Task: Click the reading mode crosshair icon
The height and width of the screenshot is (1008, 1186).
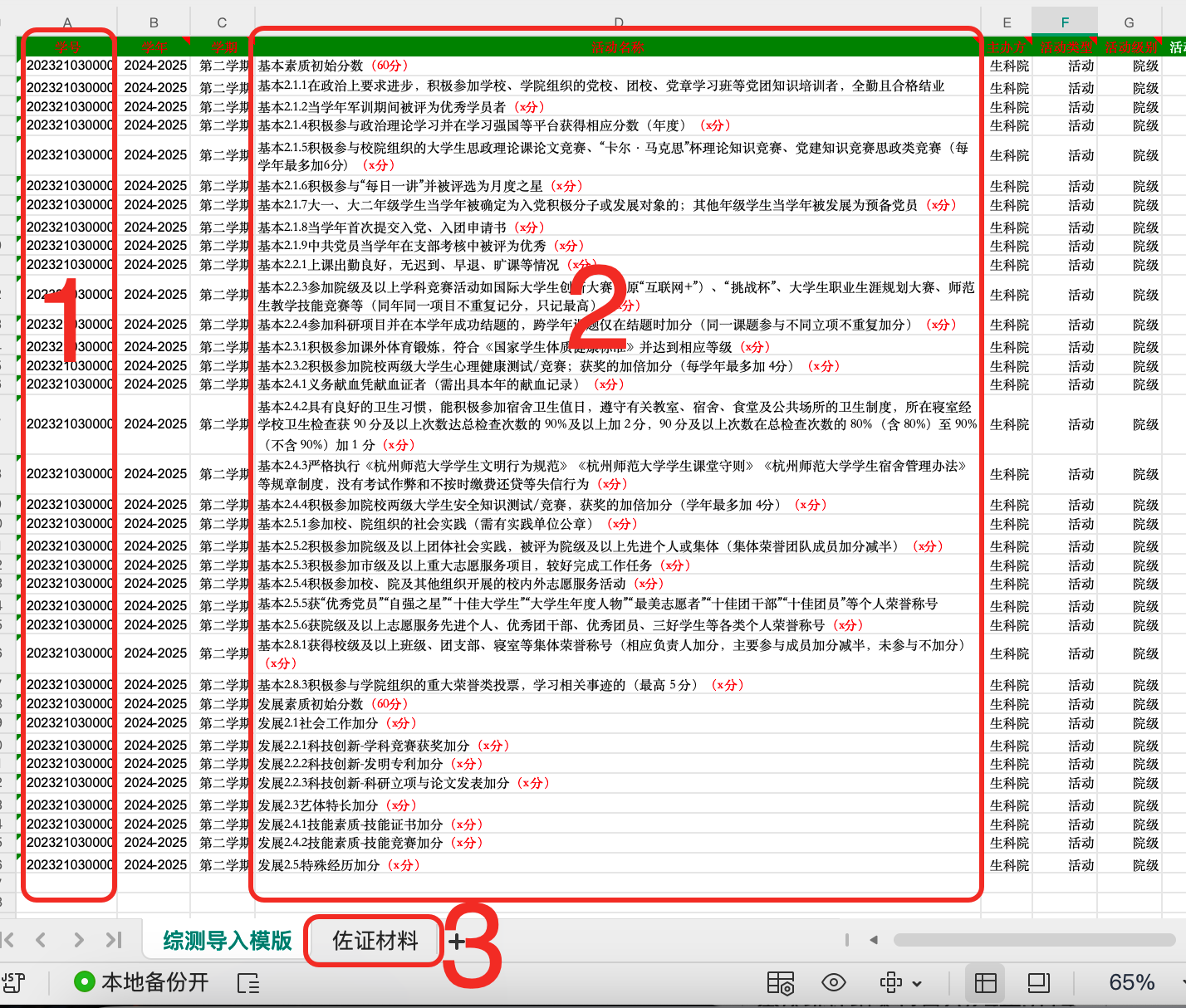Action: pos(890,983)
